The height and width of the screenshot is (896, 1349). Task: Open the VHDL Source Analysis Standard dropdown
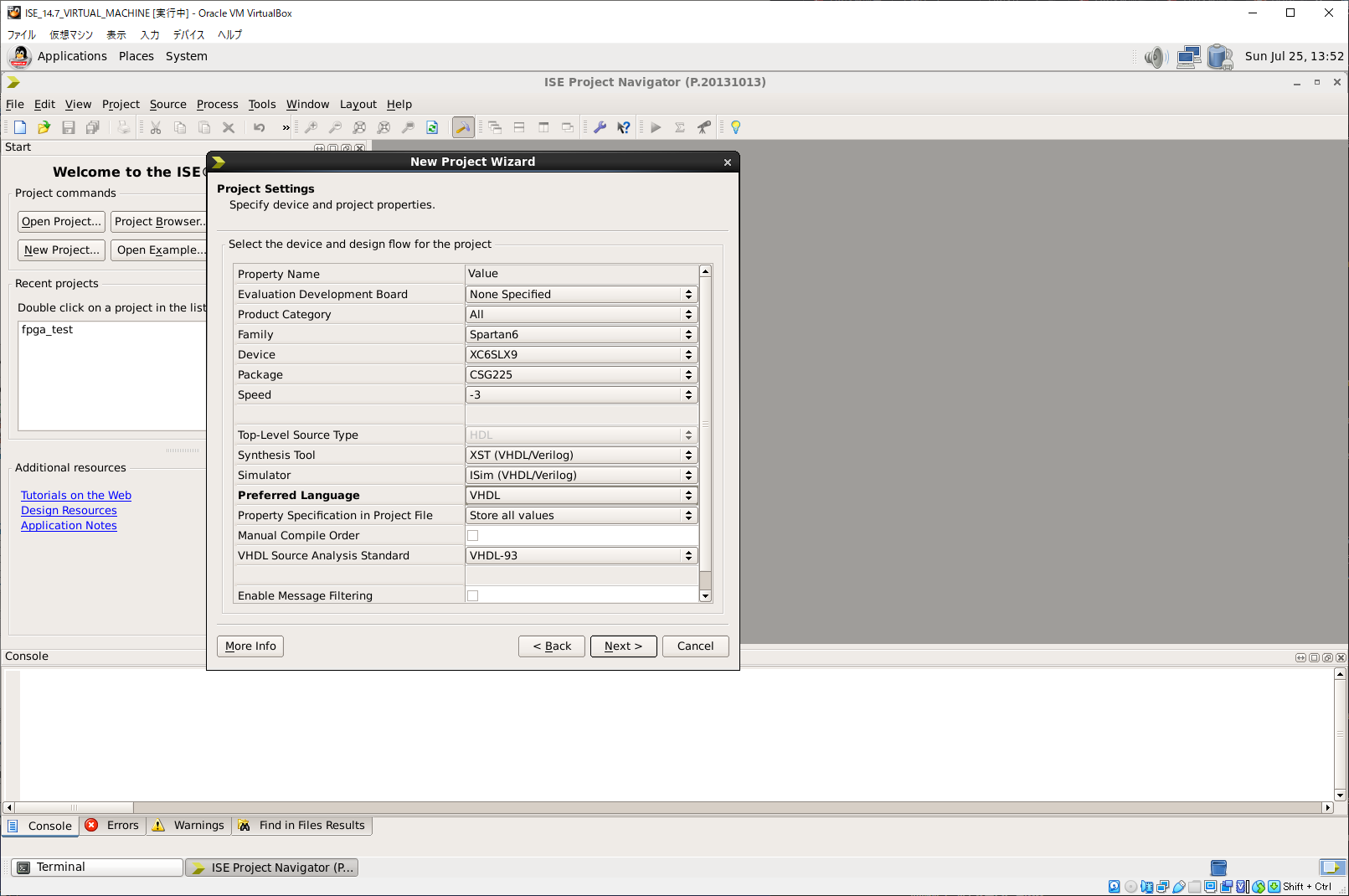pyautogui.click(x=582, y=555)
